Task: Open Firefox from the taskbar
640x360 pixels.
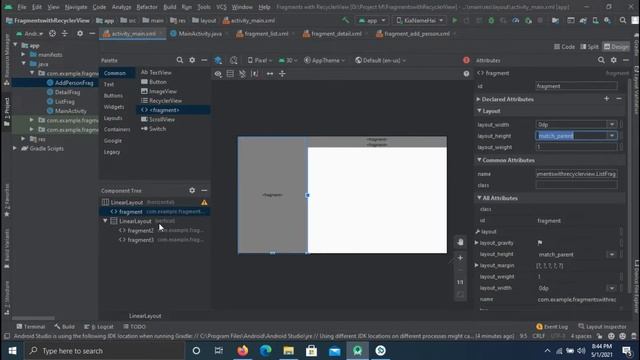Action: (x=242, y=351)
